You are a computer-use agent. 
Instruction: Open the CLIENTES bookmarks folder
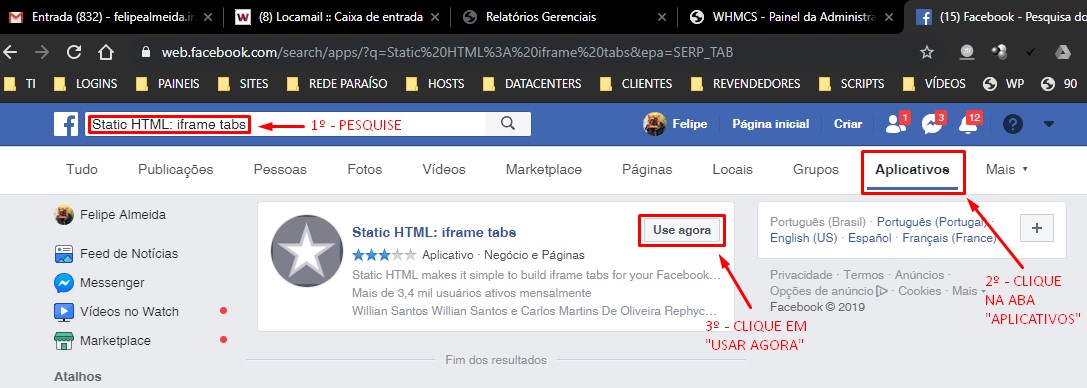point(636,84)
